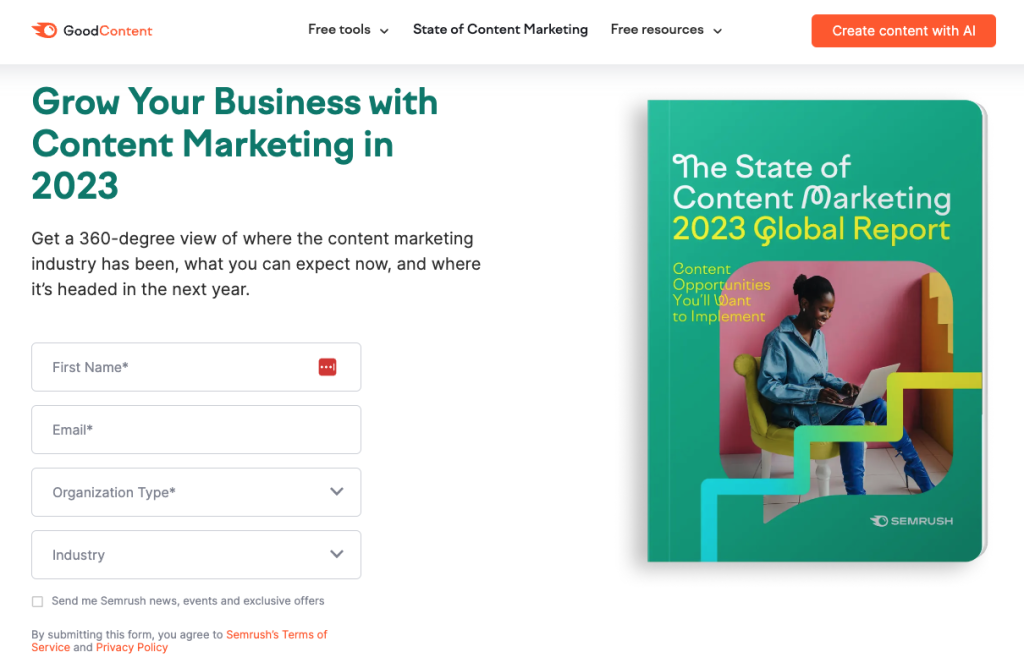Click the GoodContent brand name text
The height and width of the screenshot is (663, 1024).
click(x=108, y=31)
